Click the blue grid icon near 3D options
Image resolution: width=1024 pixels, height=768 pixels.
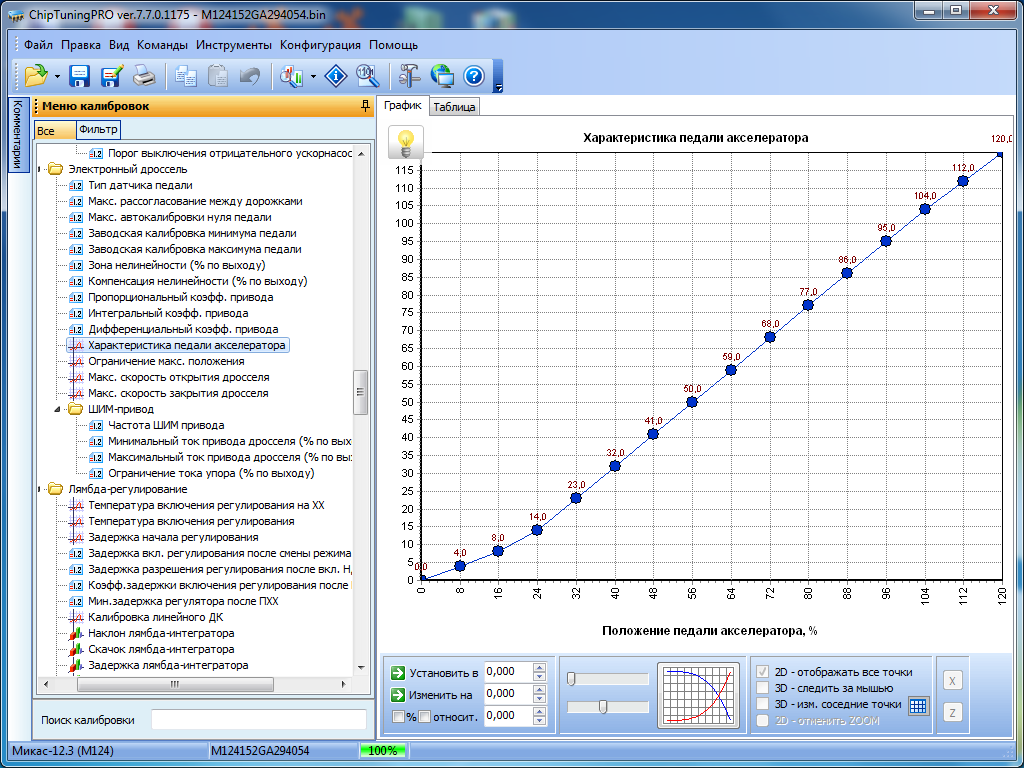(x=918, y=705)
